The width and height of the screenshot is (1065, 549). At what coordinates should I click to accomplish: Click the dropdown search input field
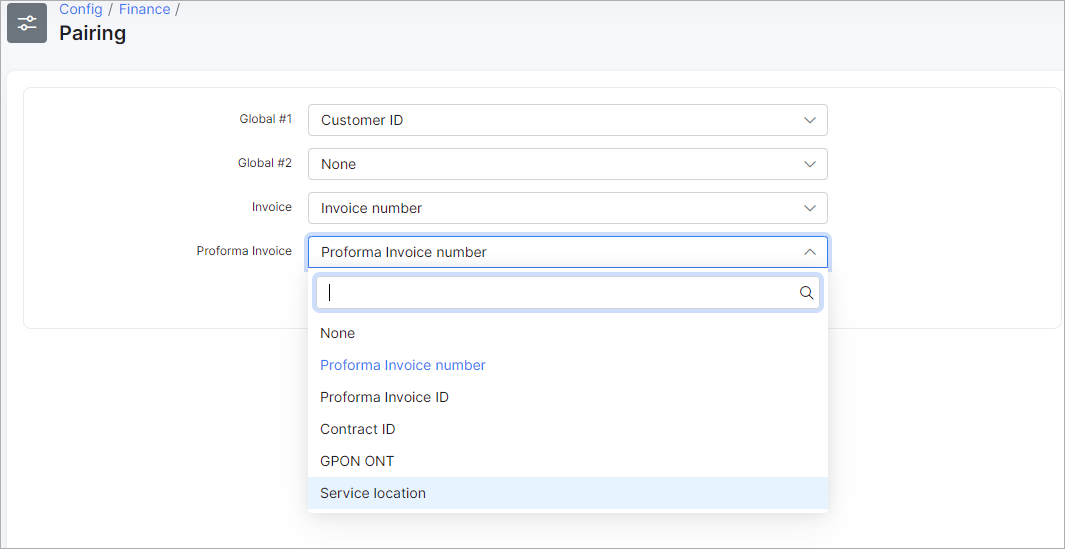568,293
